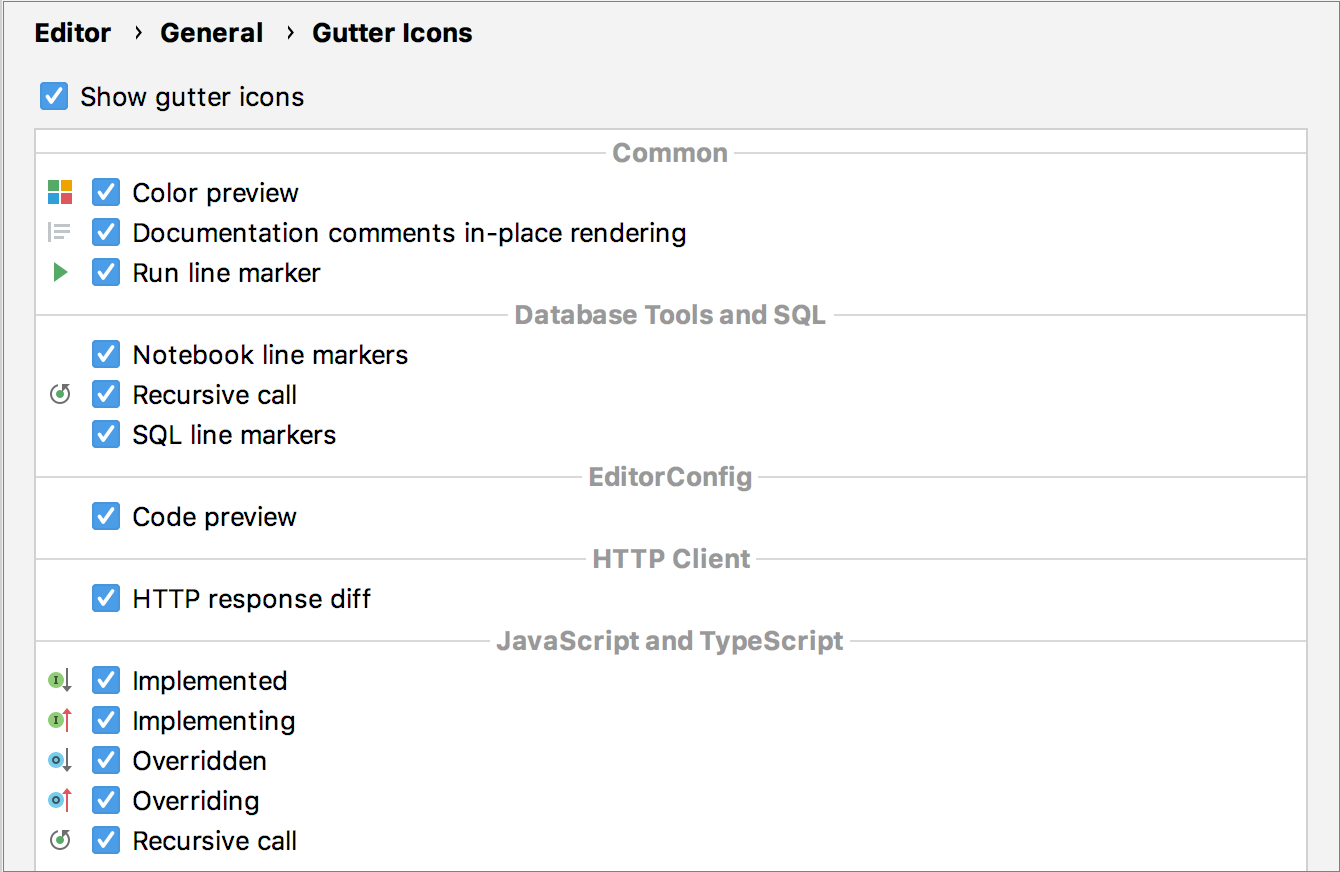The height and width of the screenshot is (872, 1340).
Task: Click the green Run line marker triangle icon
Action: [59, 272]
